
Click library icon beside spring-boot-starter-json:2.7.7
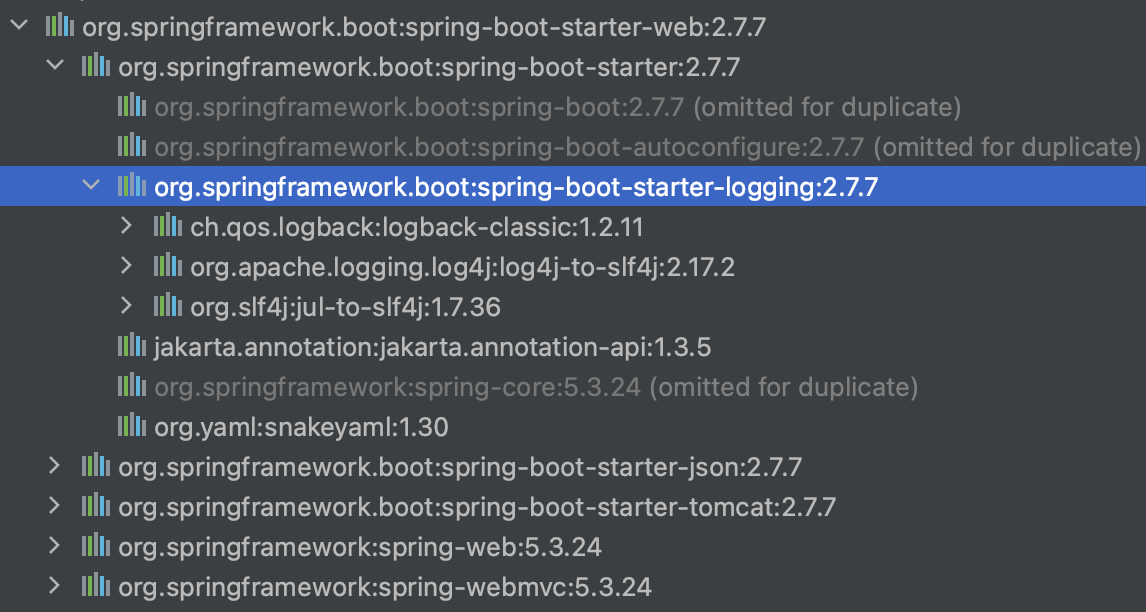coord(95,466)
